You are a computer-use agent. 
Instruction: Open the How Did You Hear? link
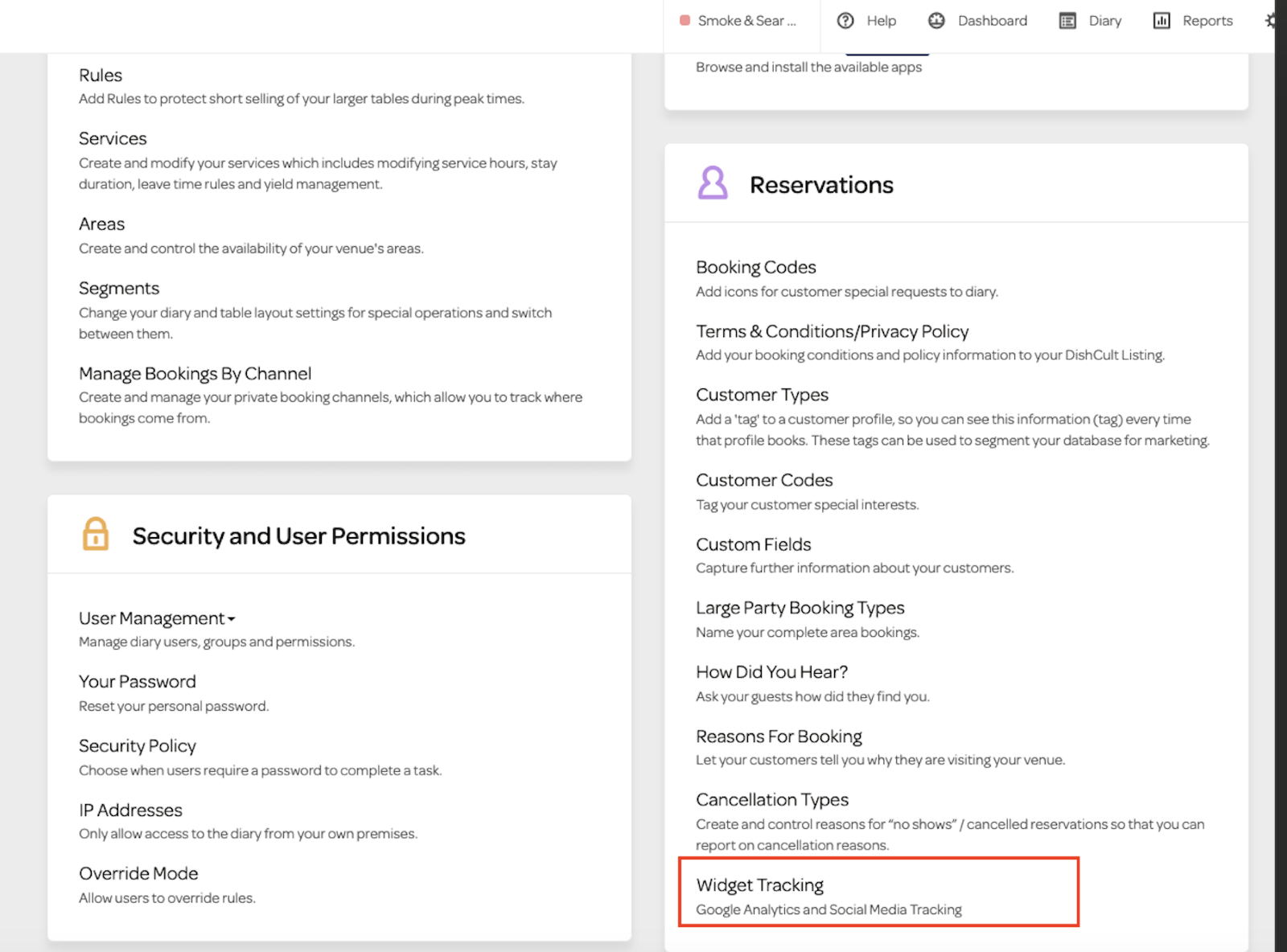pos(771,672)
